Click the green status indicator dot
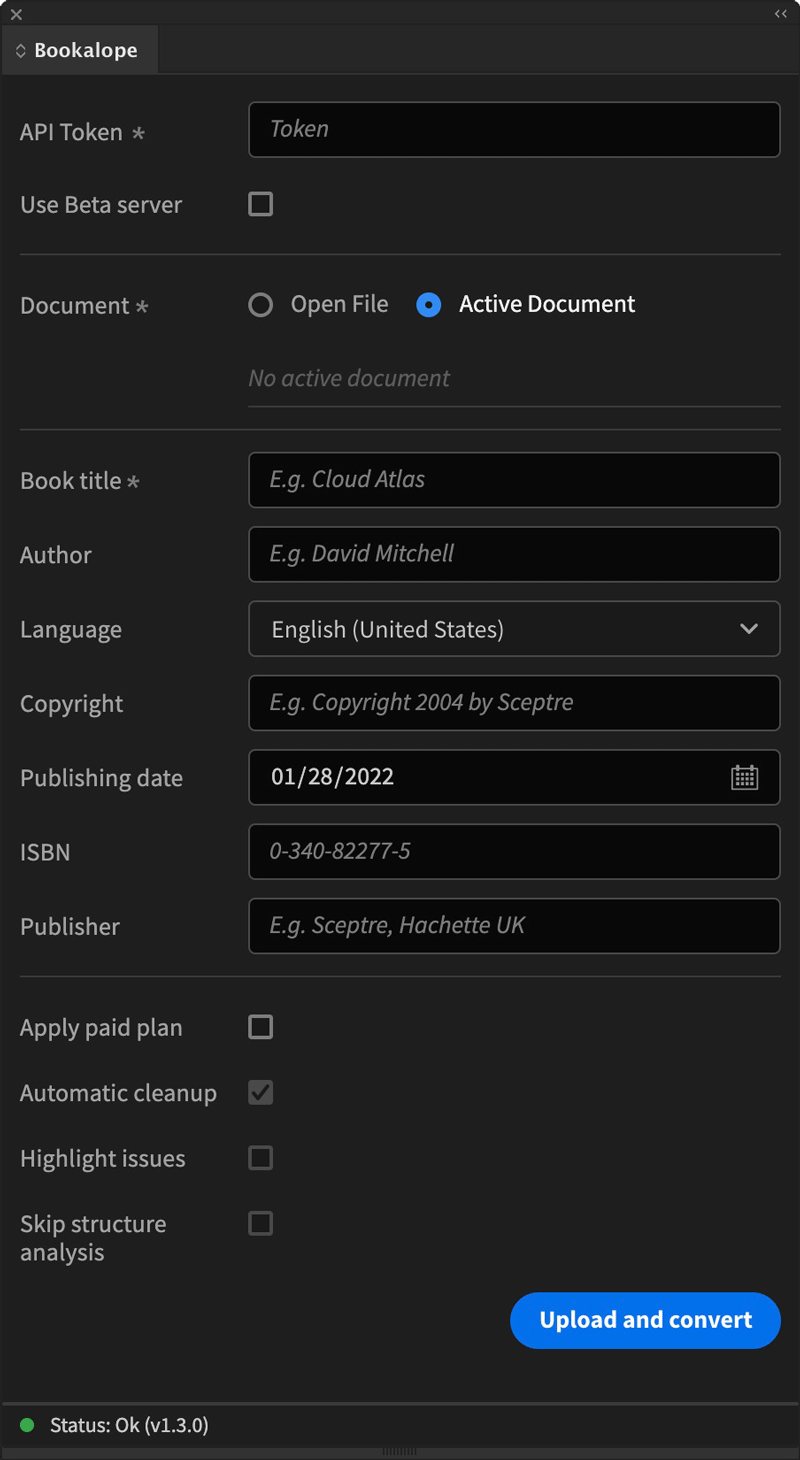The image size is (800, 1460). (x=29, y=1425)
